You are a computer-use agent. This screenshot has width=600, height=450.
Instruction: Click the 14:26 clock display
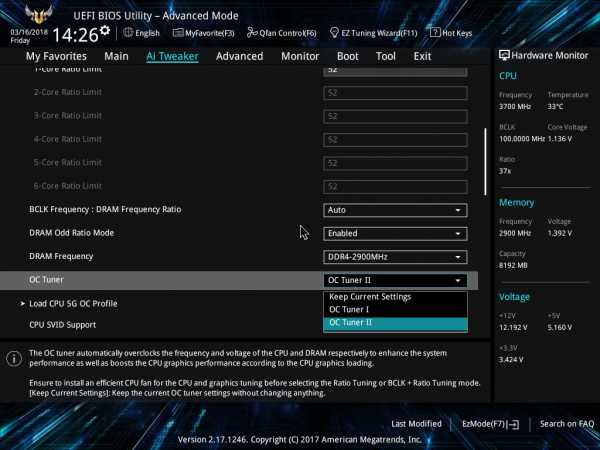click(x=75, y=35)
